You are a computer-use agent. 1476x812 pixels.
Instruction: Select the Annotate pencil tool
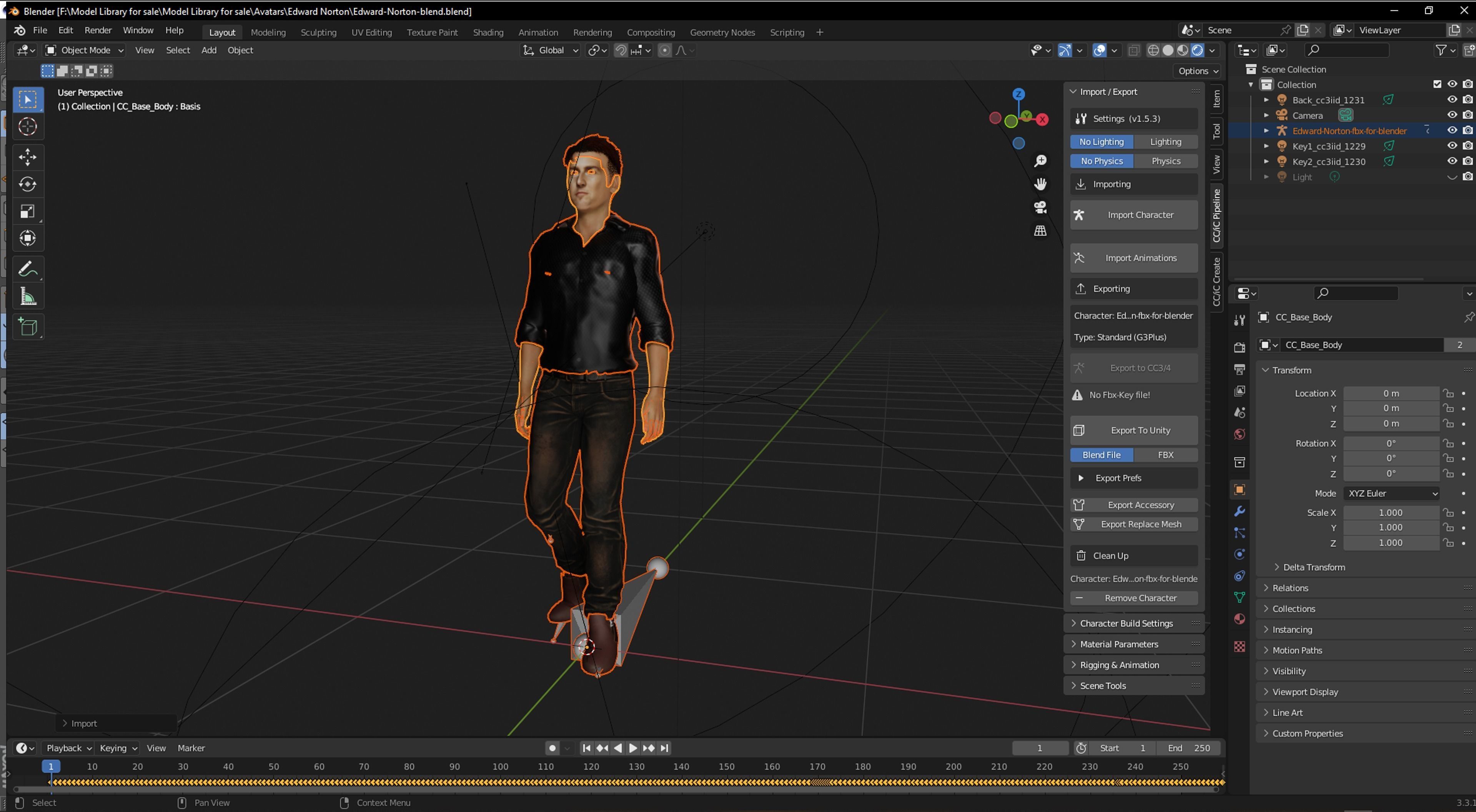click(x=28, y=269)
